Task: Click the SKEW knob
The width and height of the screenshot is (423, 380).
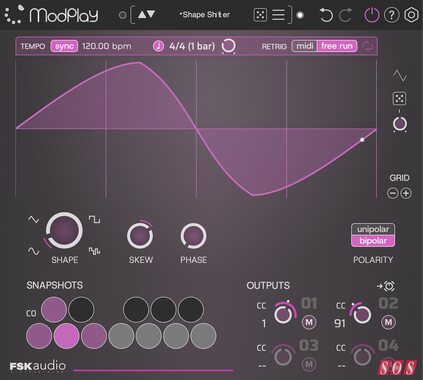Action: (x=140, y=235)
